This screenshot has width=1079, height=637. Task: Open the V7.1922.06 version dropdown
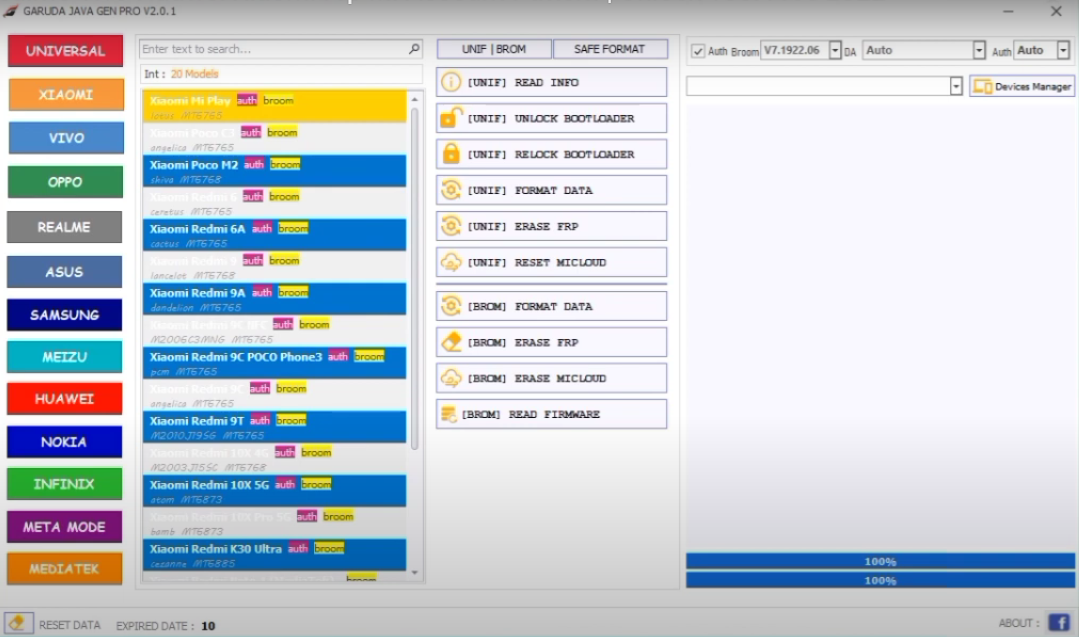point(835,50)
